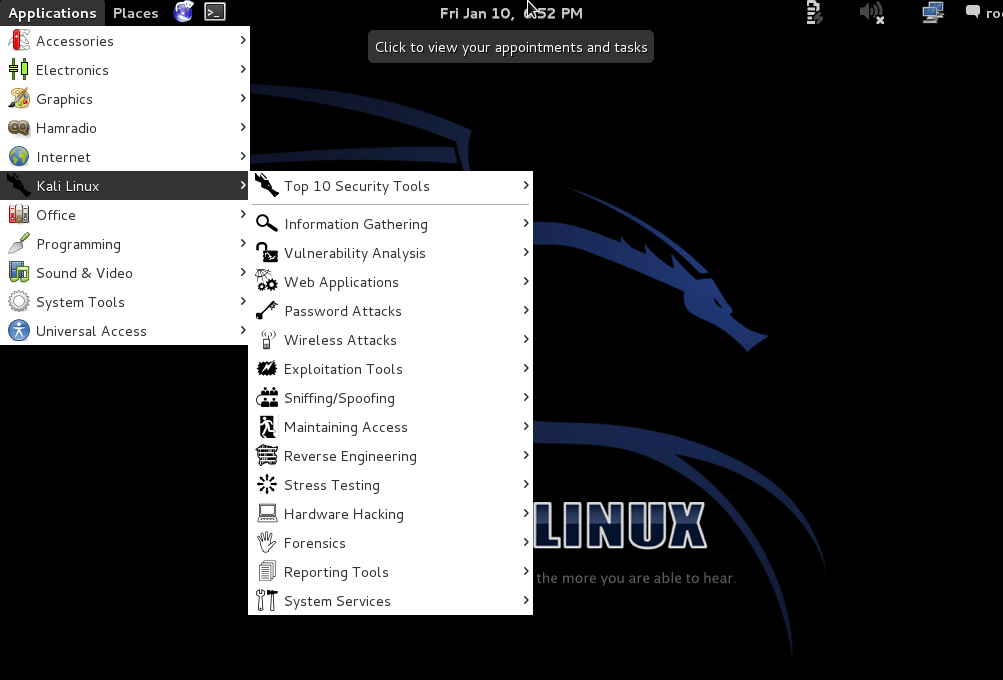Click the Universal Access person icon
Viewport: 1003px width, 680px height.
coord(19,331)
